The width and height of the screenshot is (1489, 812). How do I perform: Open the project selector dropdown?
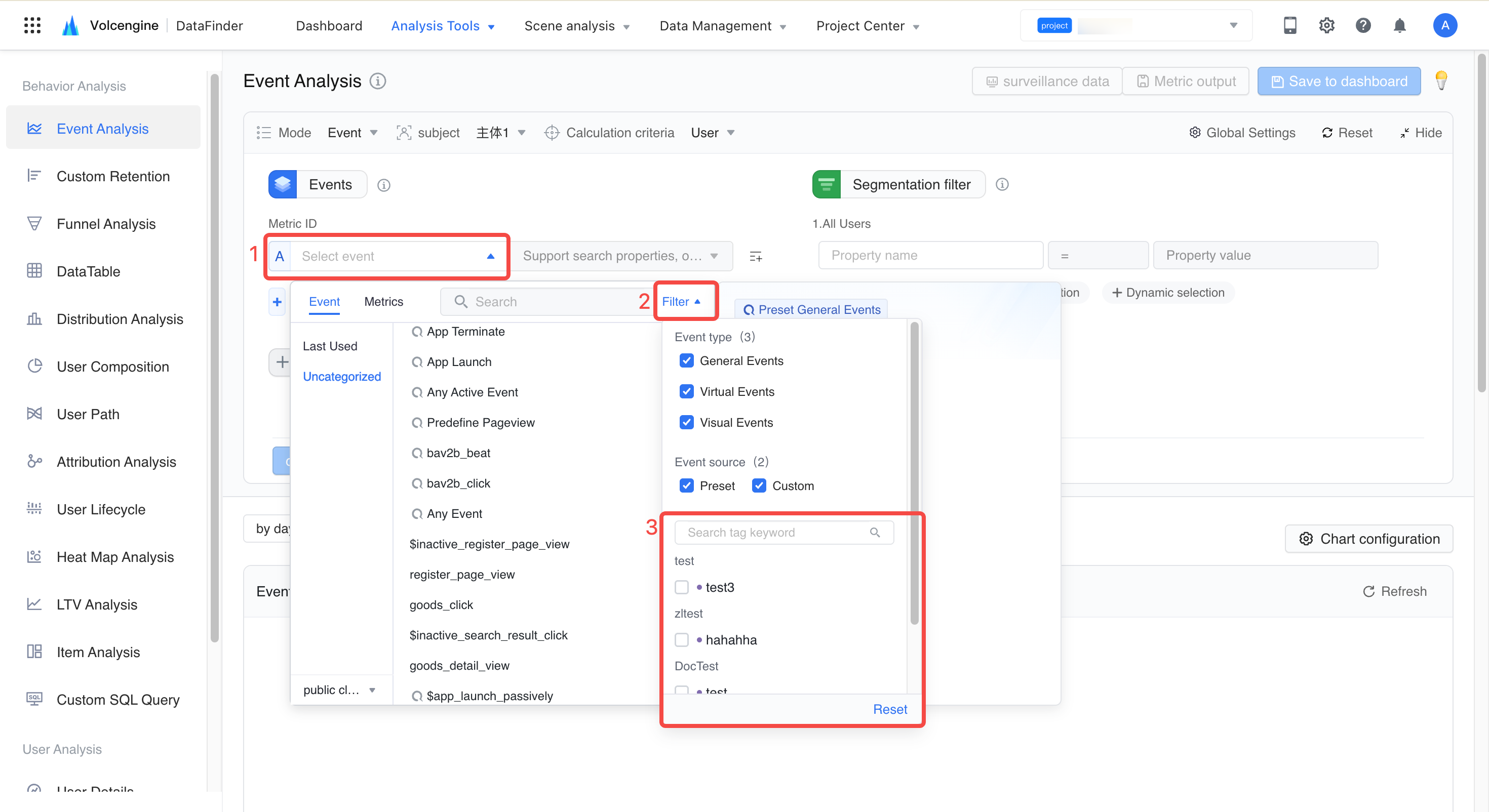[x=1137, y=25]
